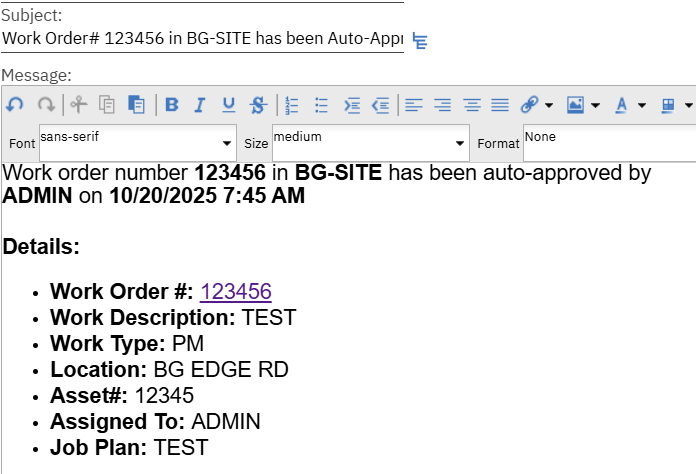696x474 pixels.
Task: Open the text color picker
Action: (x=622, y=104)
